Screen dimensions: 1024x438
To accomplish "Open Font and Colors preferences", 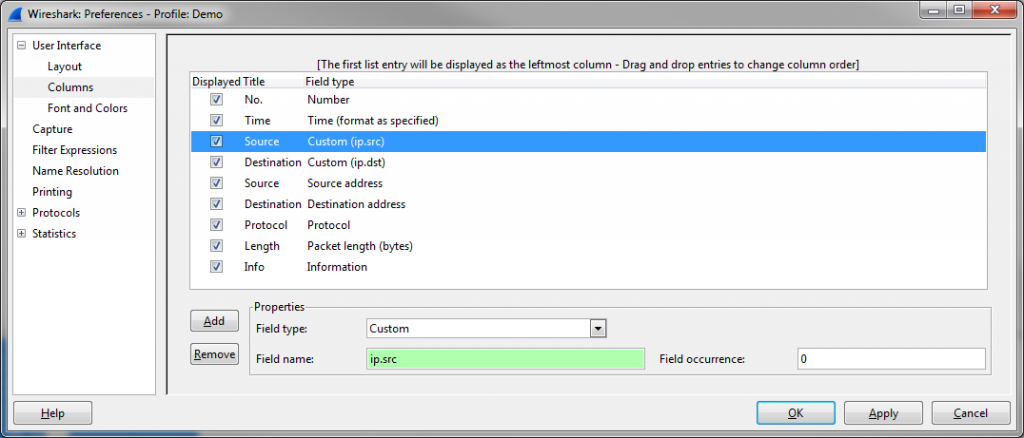I will (x=88, y=108).
